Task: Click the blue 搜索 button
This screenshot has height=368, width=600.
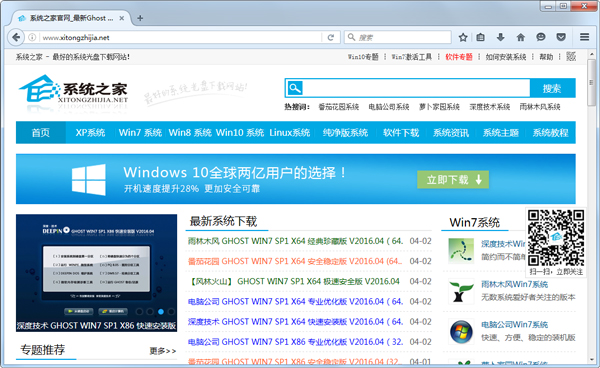Action: pyautogui.click(x=552, y=88)
